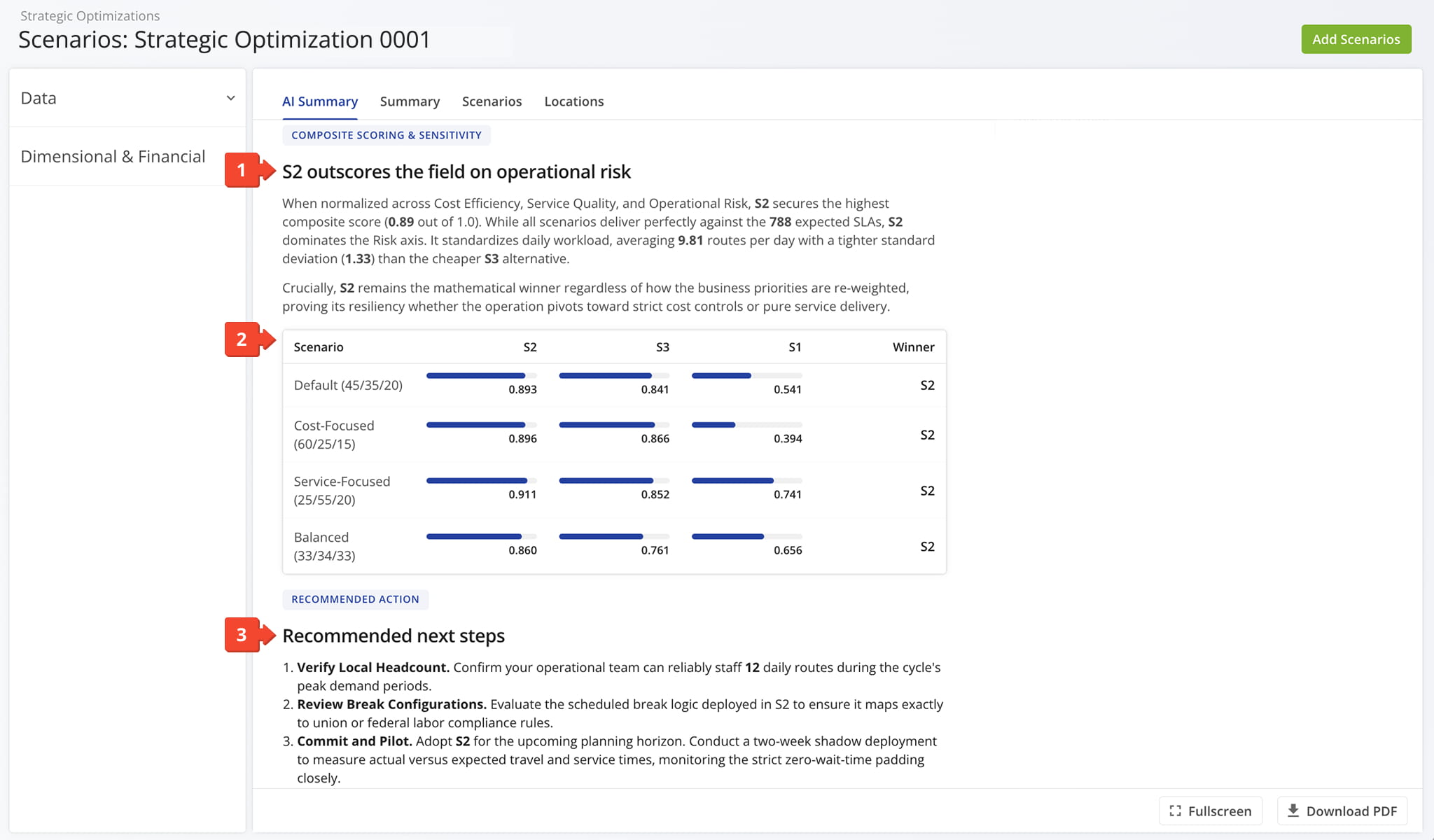Click the 0.852 score value
The width and height of the screenshot is (1434, 840).
[655, 495]
